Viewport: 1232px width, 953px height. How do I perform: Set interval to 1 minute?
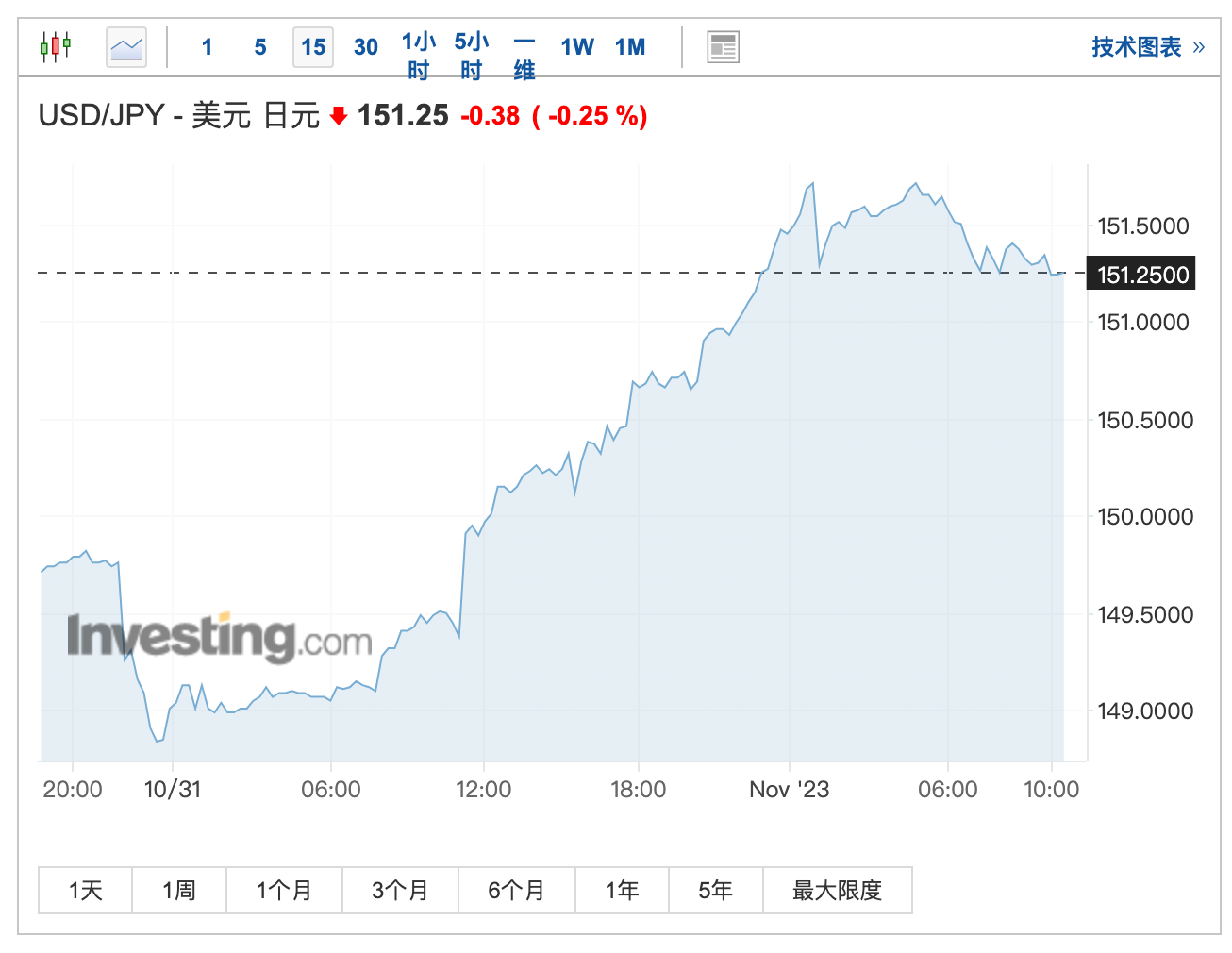click(208, 47)
